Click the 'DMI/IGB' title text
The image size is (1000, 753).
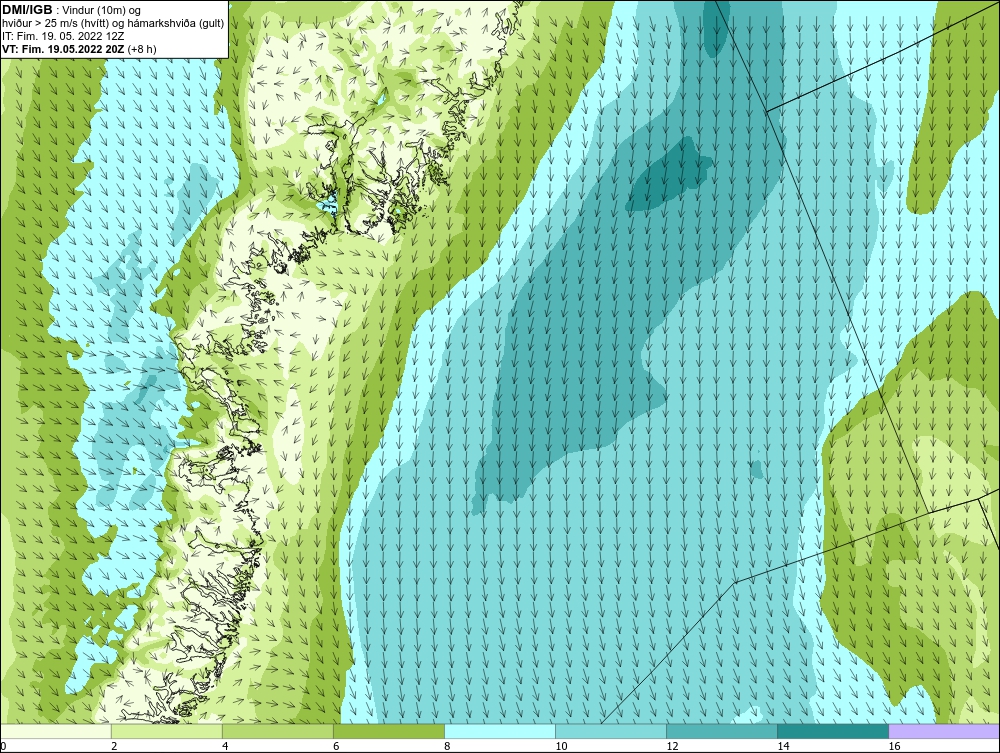[x=27, y=10]
